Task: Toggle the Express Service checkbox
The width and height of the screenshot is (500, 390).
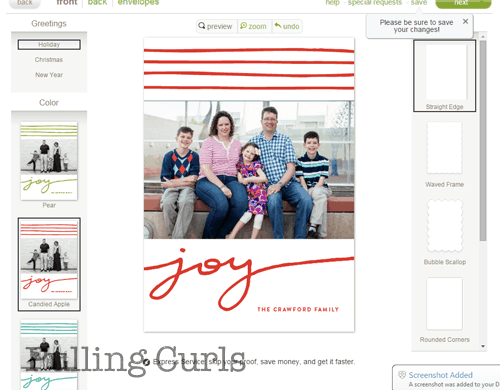Action: coord(146,362)
